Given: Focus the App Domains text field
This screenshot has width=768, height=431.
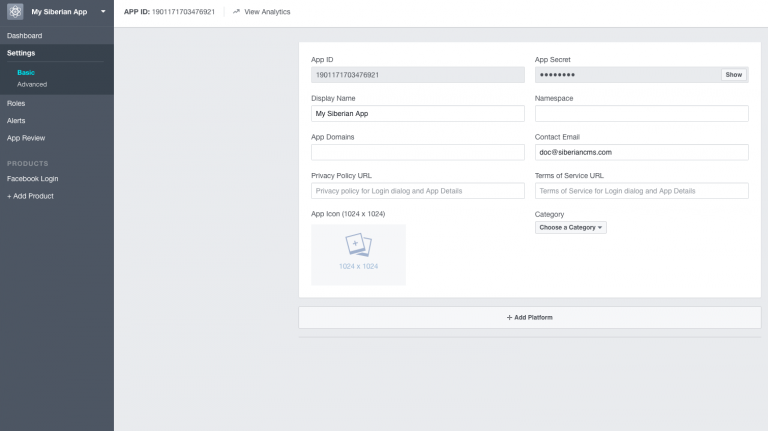Looking at the screenshot, I should coord(417,152).
